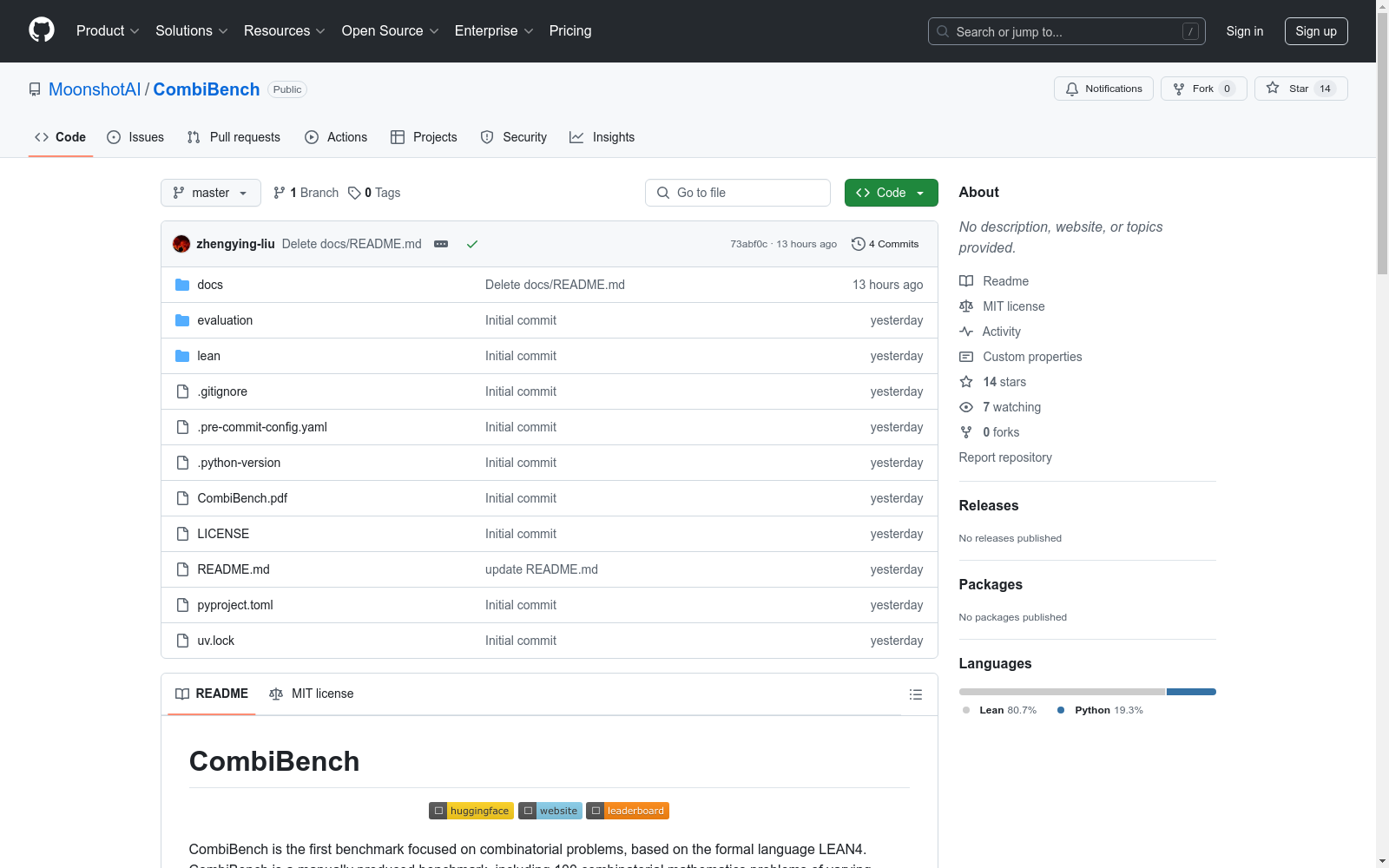Expand the Resources menu

coord(285,31)
